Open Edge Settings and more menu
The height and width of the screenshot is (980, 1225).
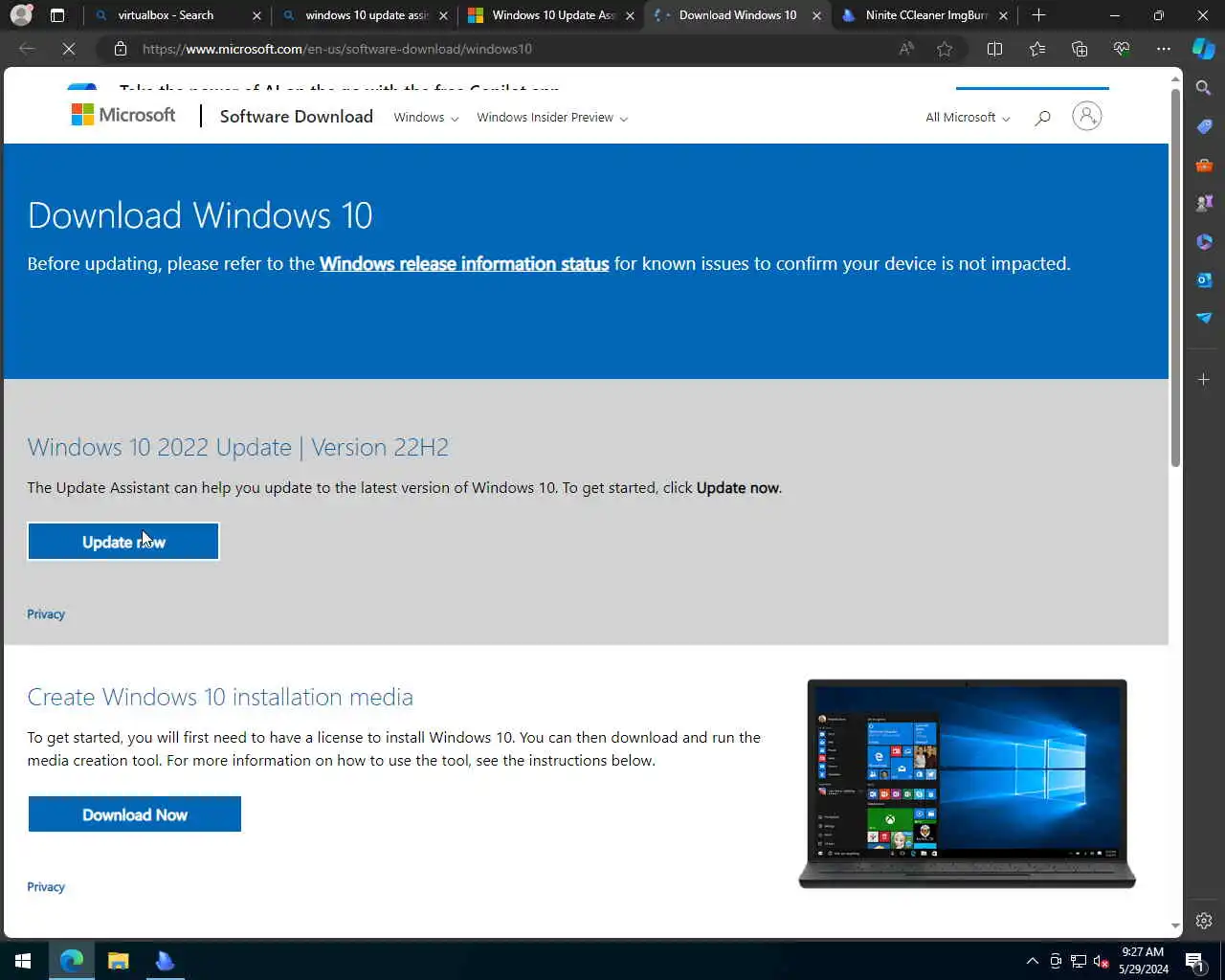[x=1164, y=49]
